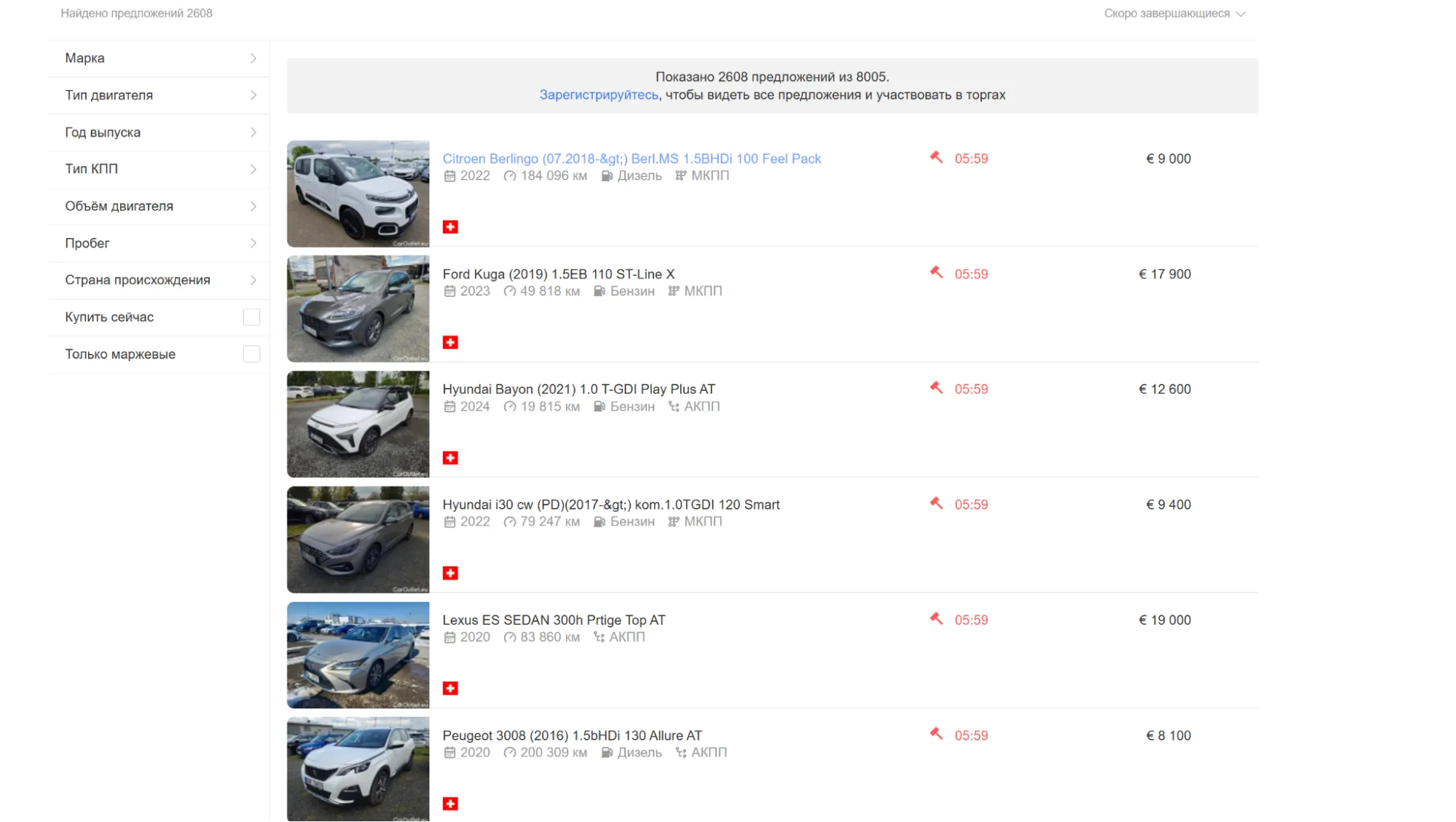The height and width of the screenshot is (822, 1456).
Task: Open the Citroen Berlingo listing title
Action: tap(631, 159)
